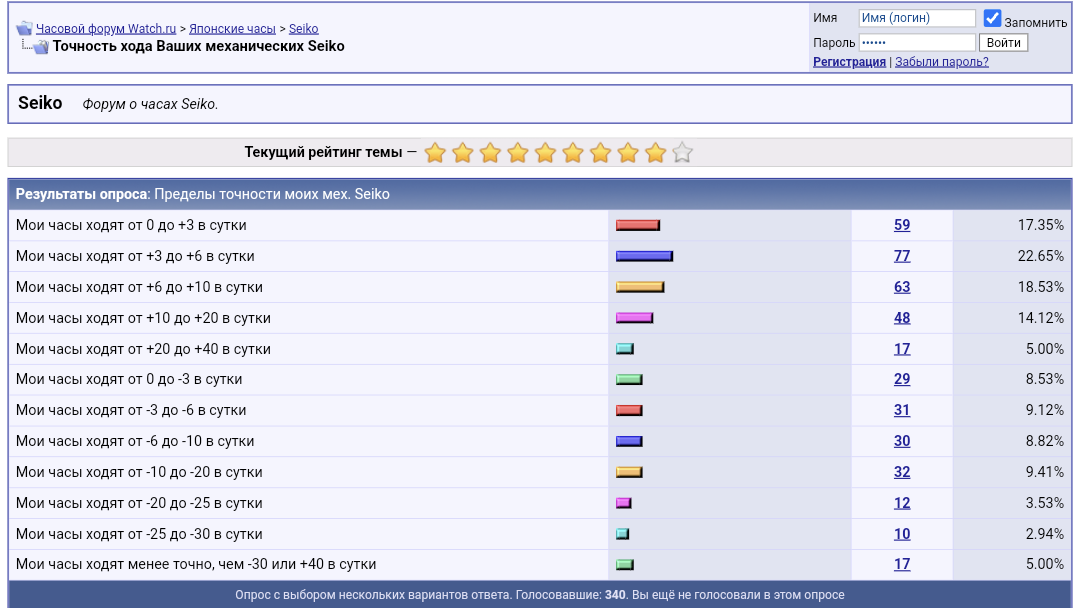Open voters list for 10 votes
Image resolution: width=1080 pixels, height=608 pixels.
click(x=902, y=534)
